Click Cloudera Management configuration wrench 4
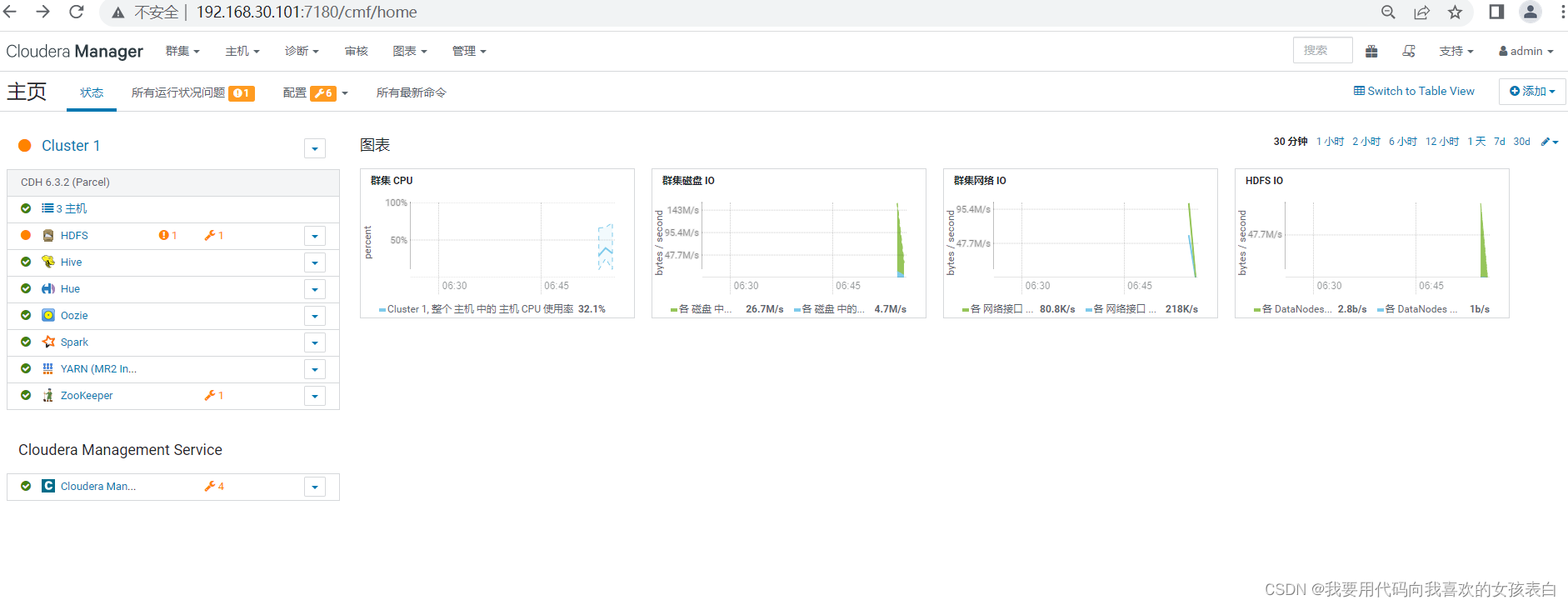 click(214, 486)
